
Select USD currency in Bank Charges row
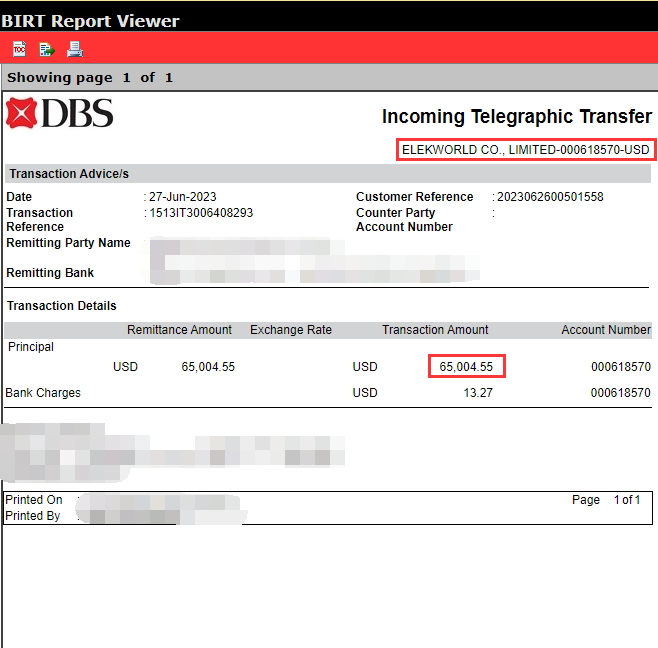tap(365, 393)
